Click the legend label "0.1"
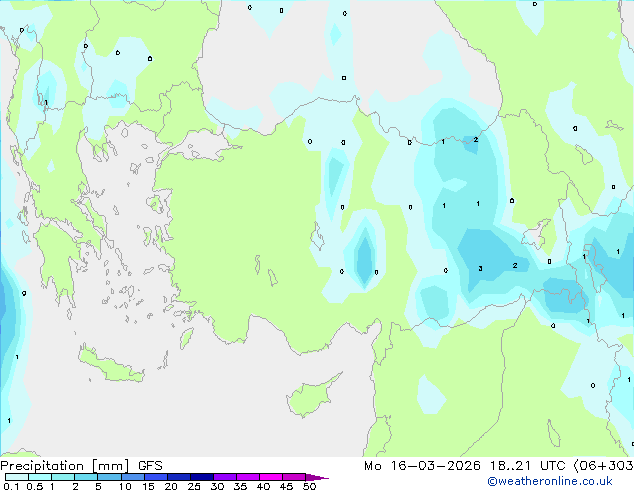Viewport: 634px width, 490px height. pos(11,486)
